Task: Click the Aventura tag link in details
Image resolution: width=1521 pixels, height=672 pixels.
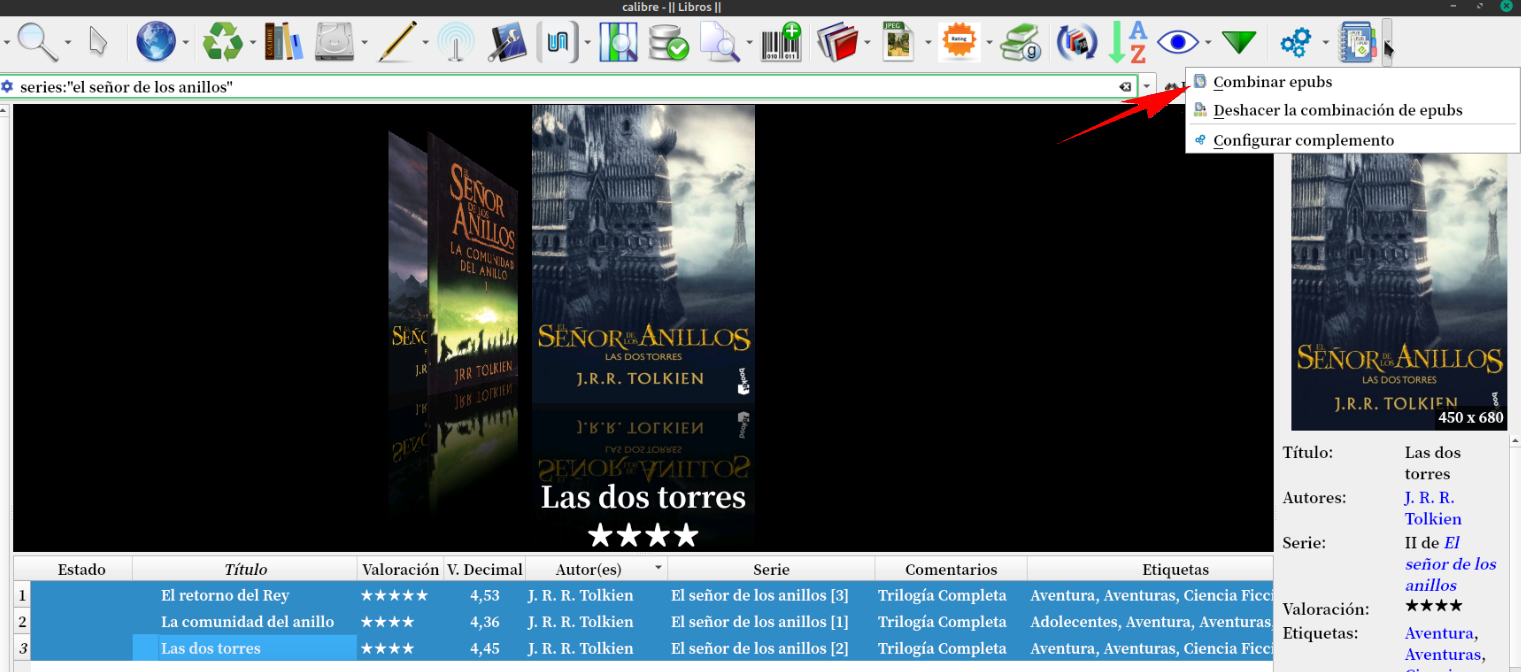Action: point(1438,633)
